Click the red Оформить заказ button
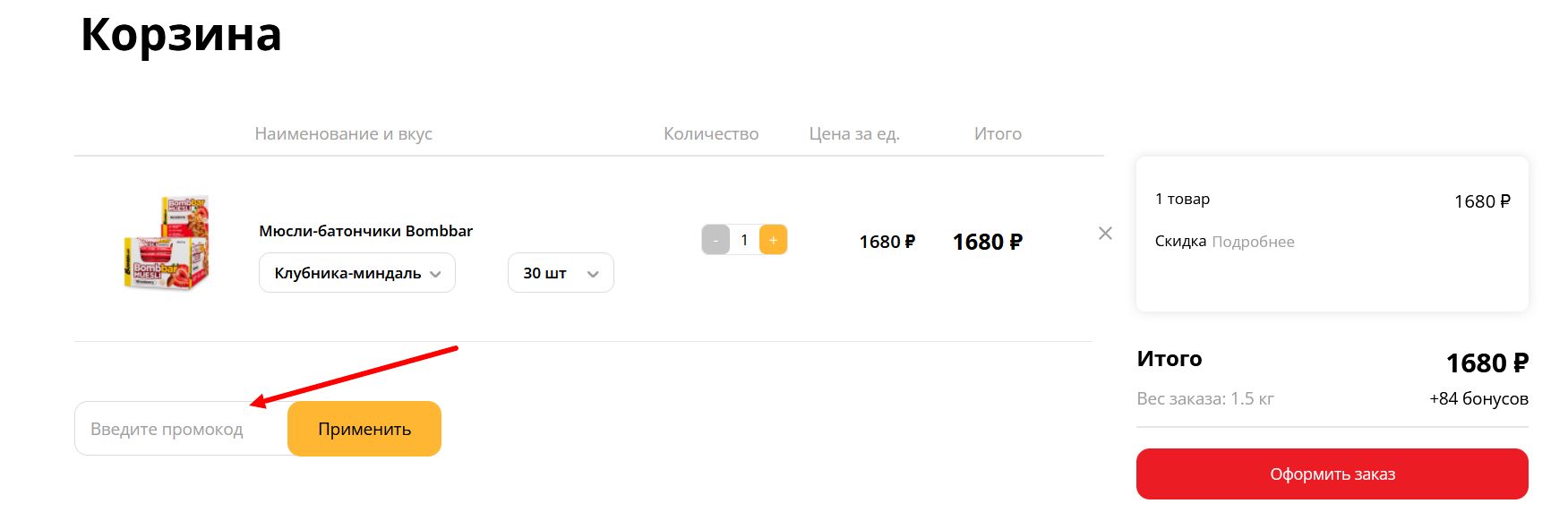The image size is (1568, 512). pyautogui.click(x=1332, y=474)
